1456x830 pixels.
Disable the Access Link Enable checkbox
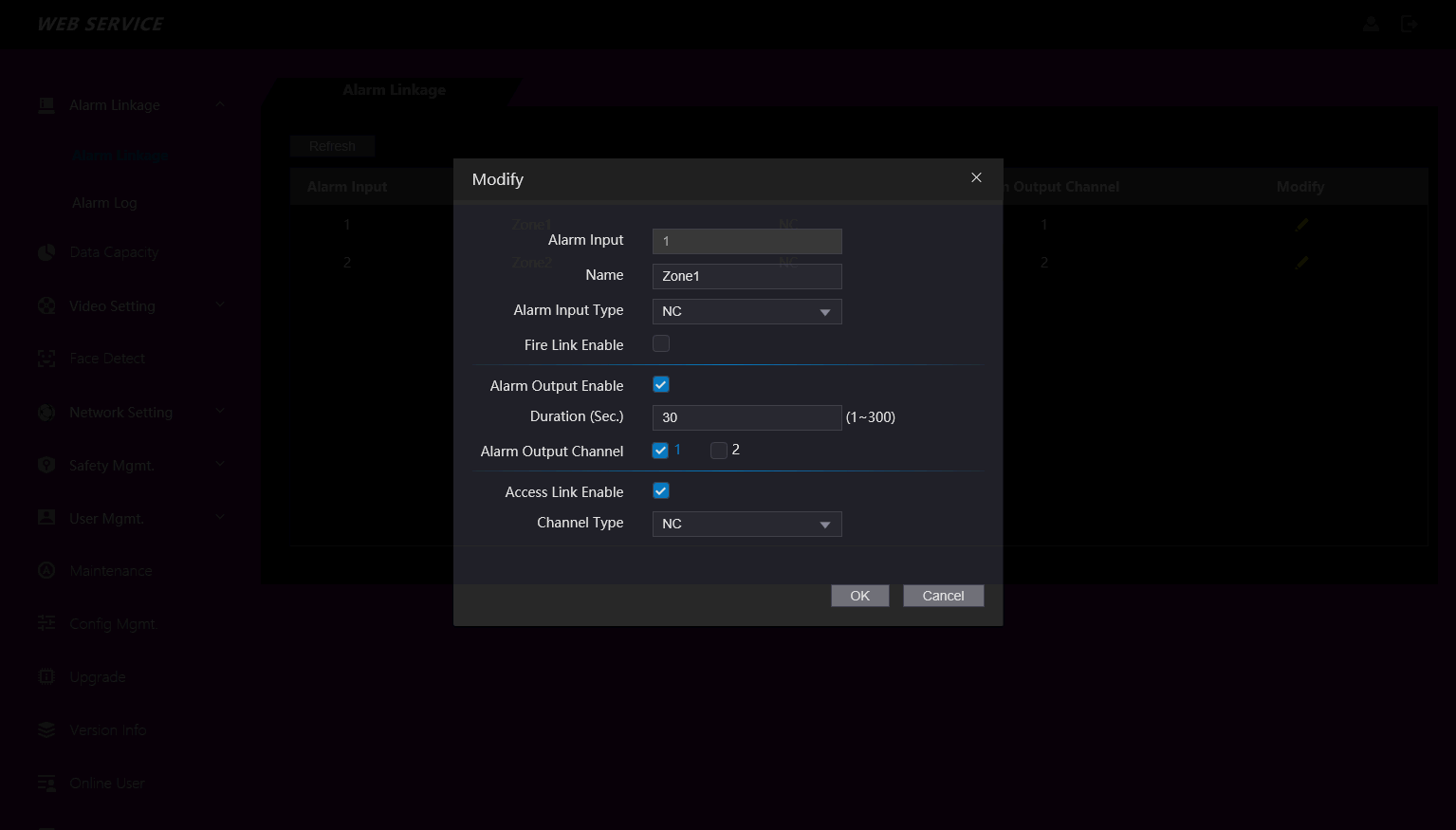click(x=661, y=490)
